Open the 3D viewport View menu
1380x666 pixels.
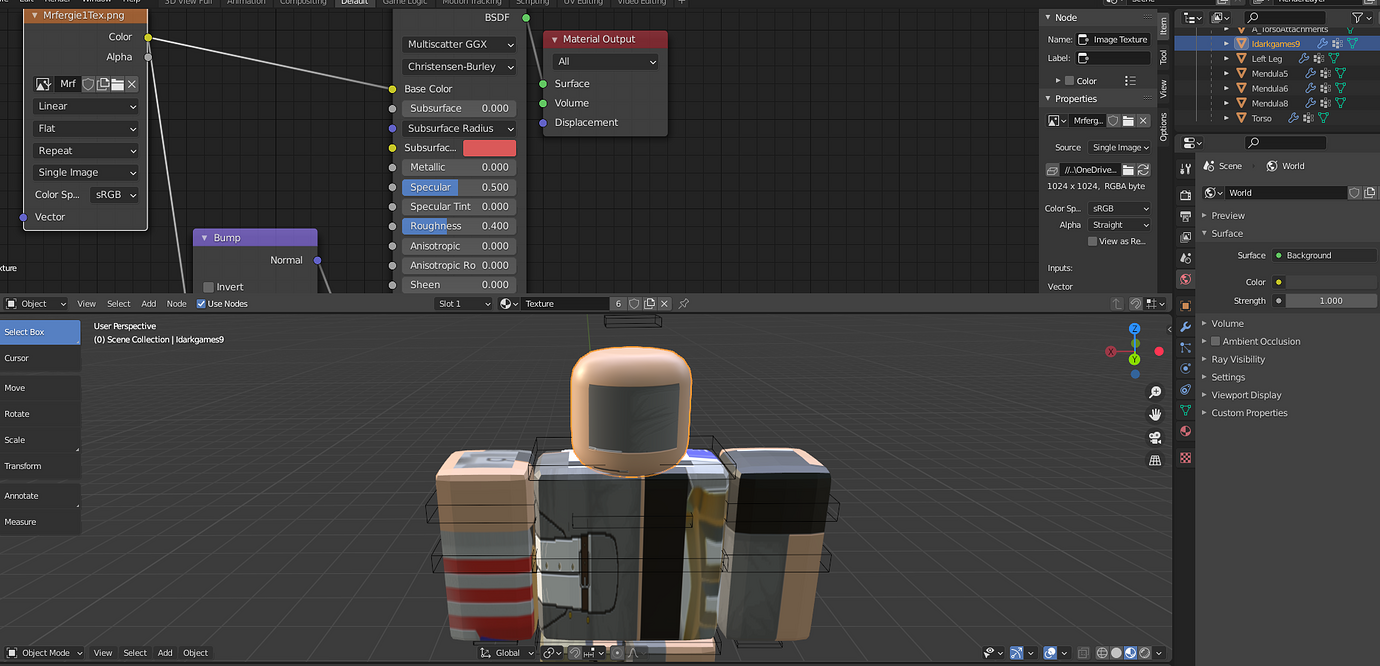[x=103, y=653]
